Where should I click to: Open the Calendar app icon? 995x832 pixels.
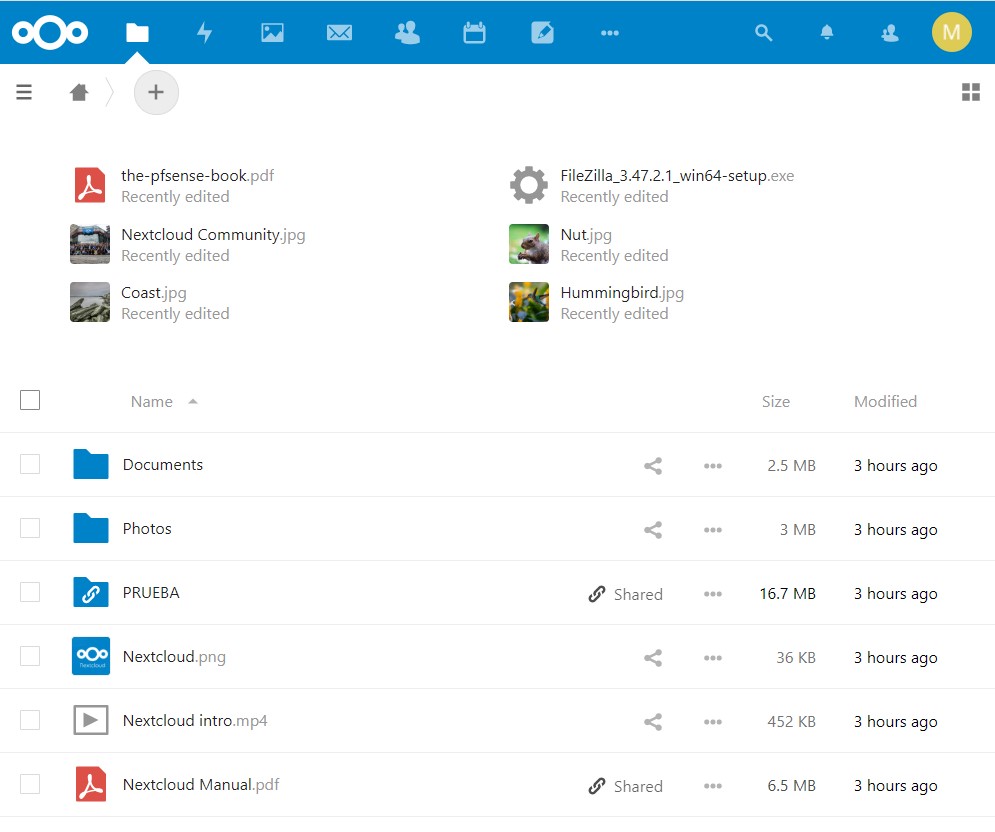(x=474, y=32)
